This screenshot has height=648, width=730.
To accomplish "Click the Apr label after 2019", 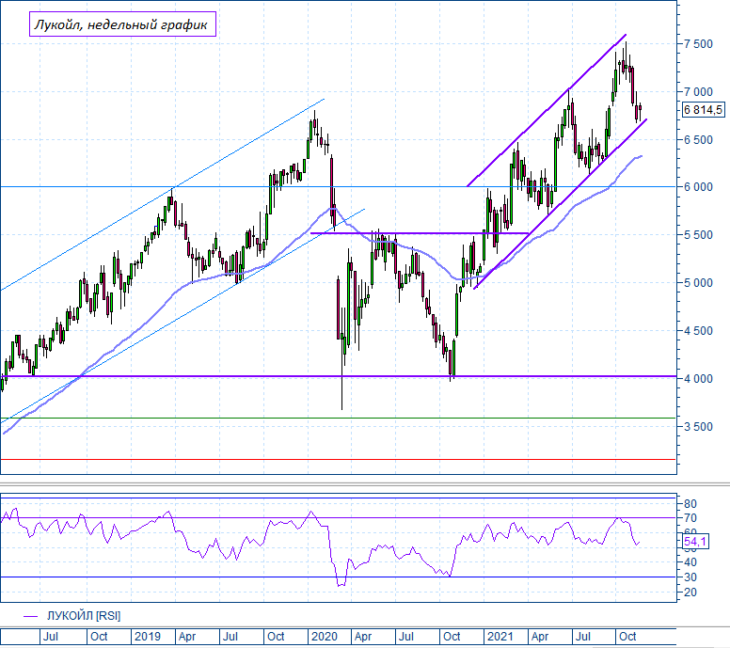I will pyautogui.click(x=187, y=636).
